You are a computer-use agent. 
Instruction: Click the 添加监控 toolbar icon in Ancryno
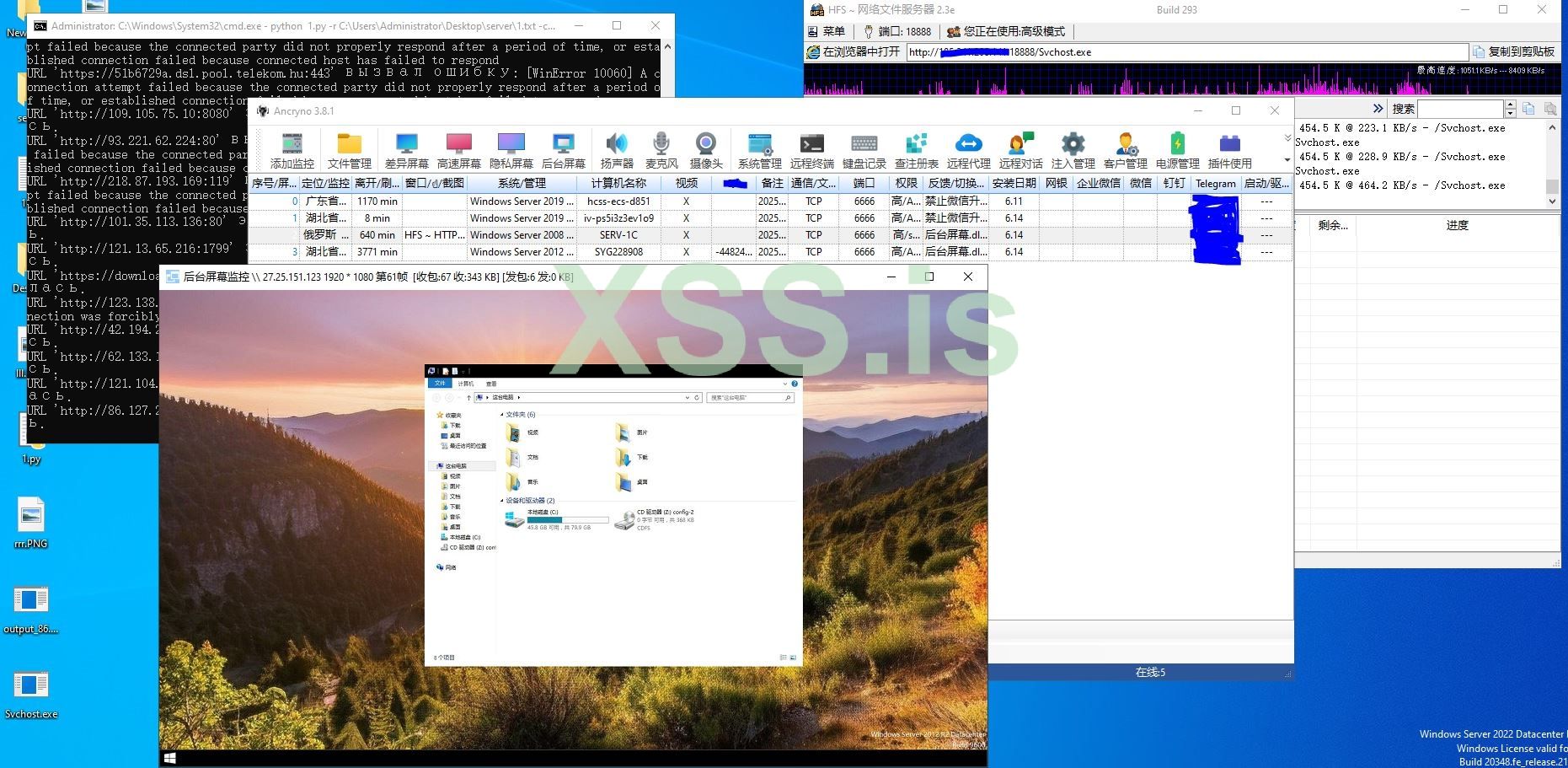click(x=292, y=150)
